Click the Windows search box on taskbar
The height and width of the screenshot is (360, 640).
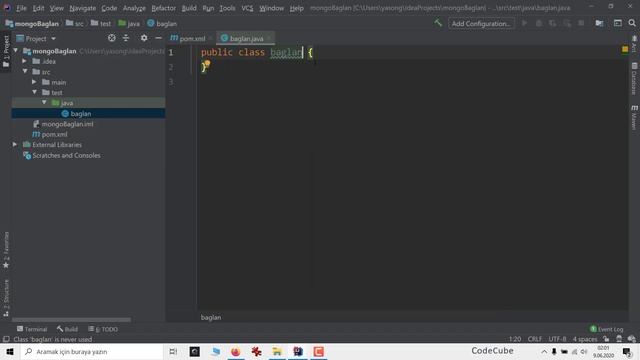click(92, 351)
